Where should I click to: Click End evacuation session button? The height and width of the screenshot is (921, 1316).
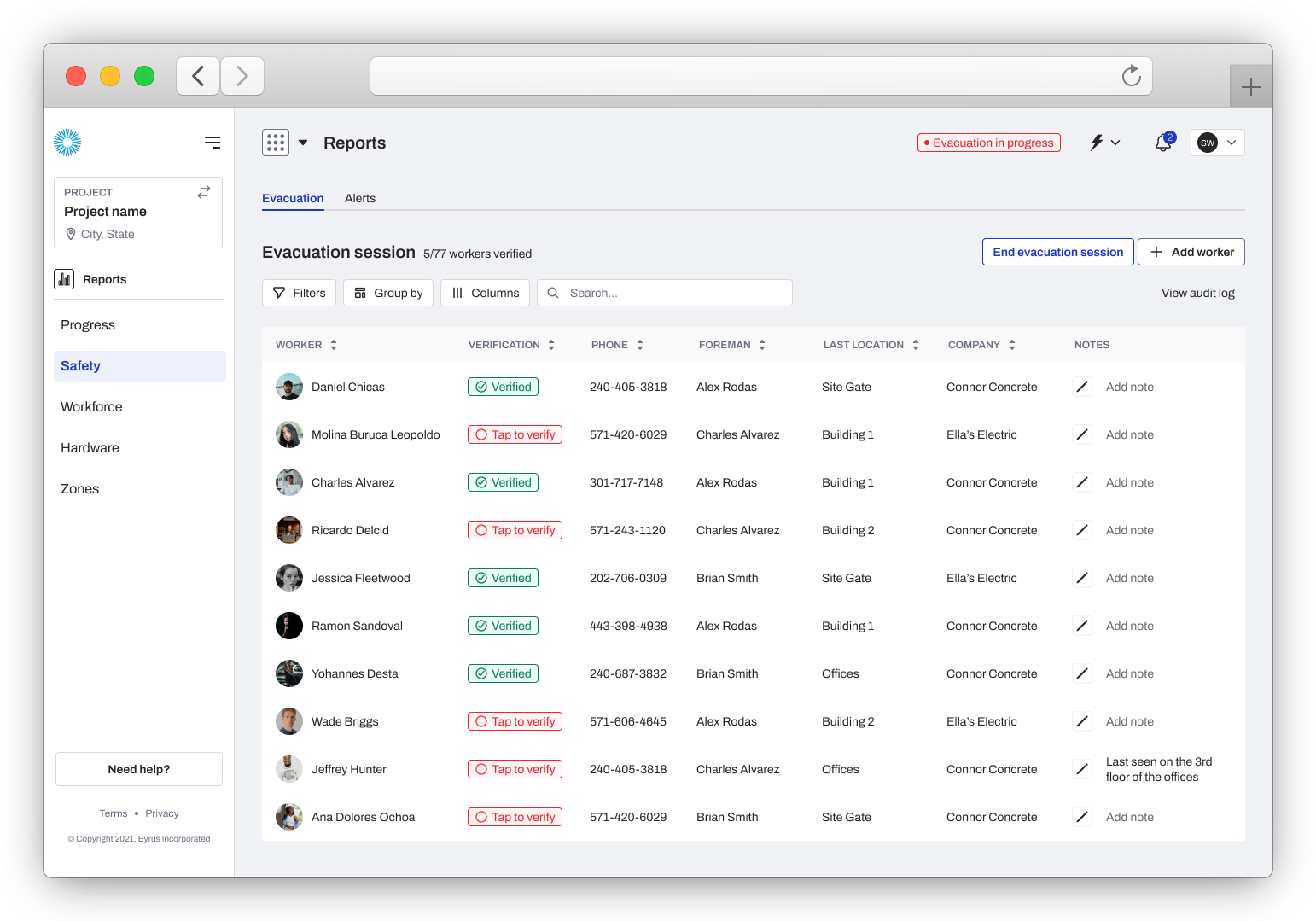(x=1058, y=252)
